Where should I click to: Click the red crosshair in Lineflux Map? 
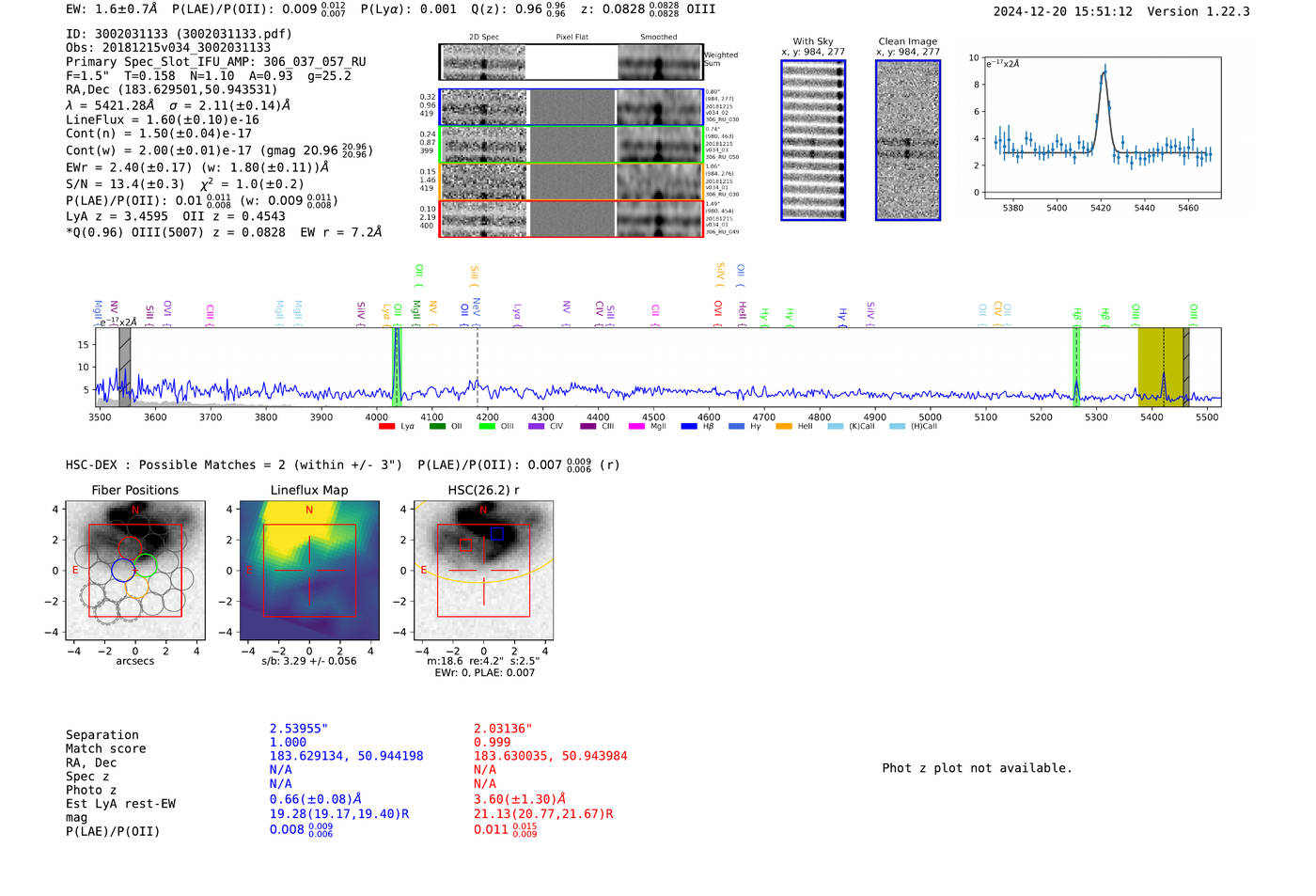309,571
